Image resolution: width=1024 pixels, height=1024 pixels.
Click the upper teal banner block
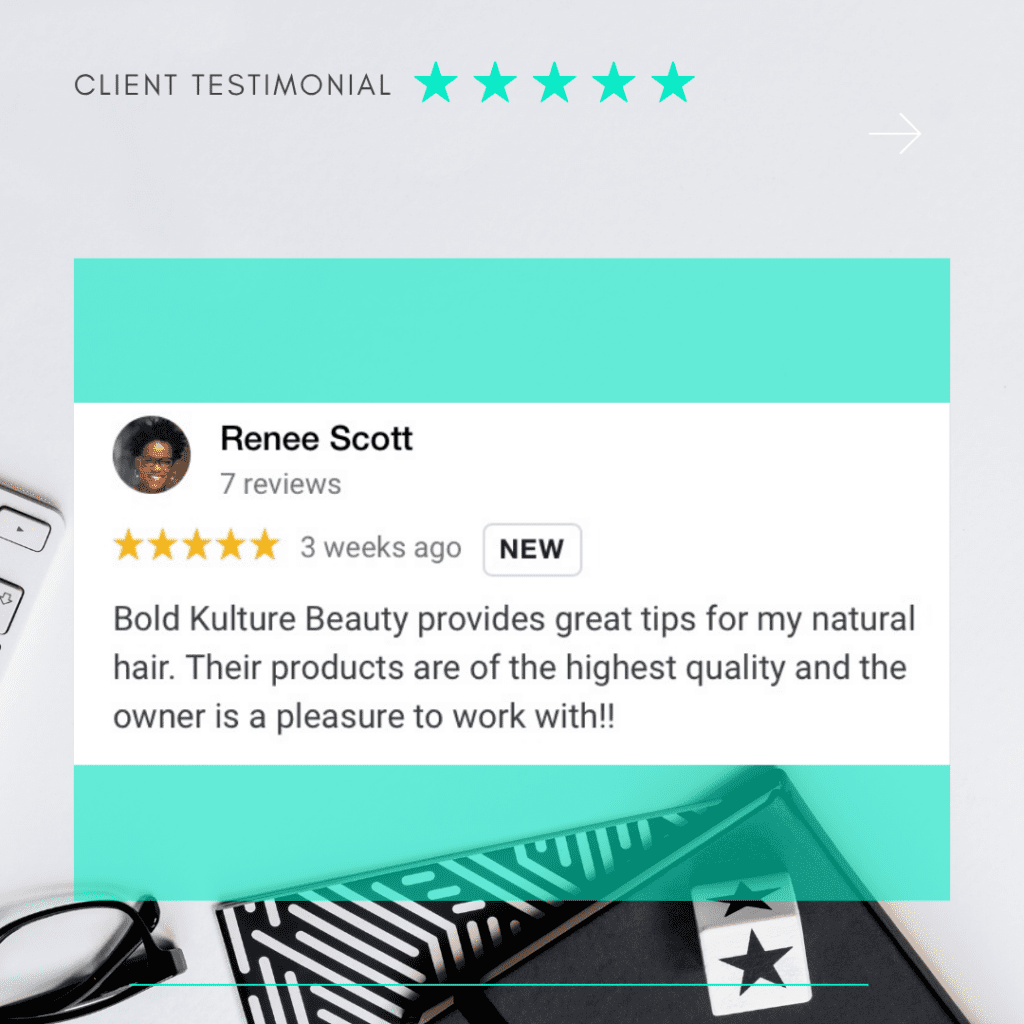coord(512,330)
